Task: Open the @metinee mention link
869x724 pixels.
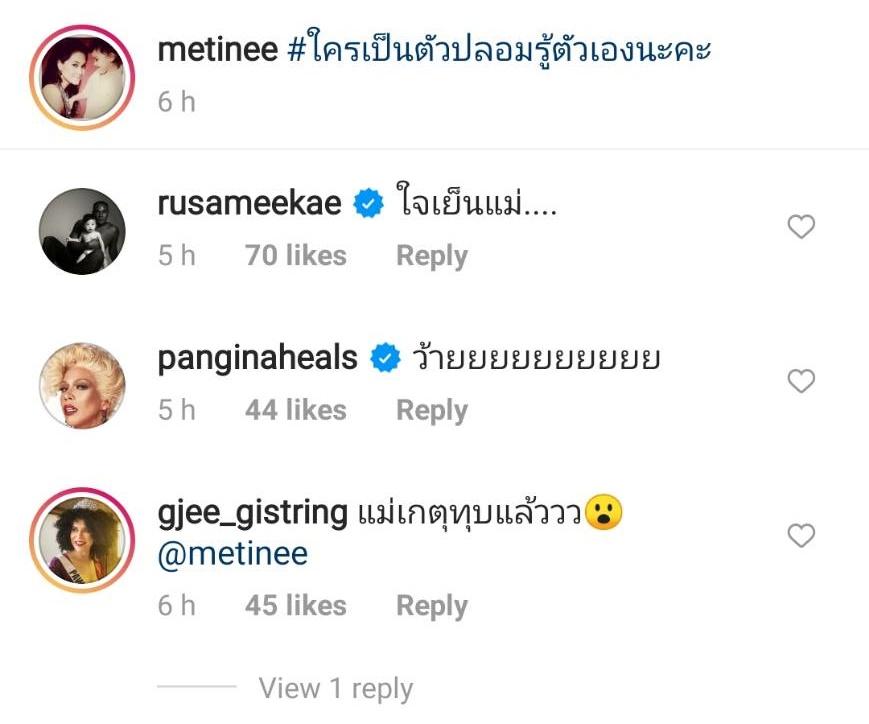Action: click(x=232, y=553)
